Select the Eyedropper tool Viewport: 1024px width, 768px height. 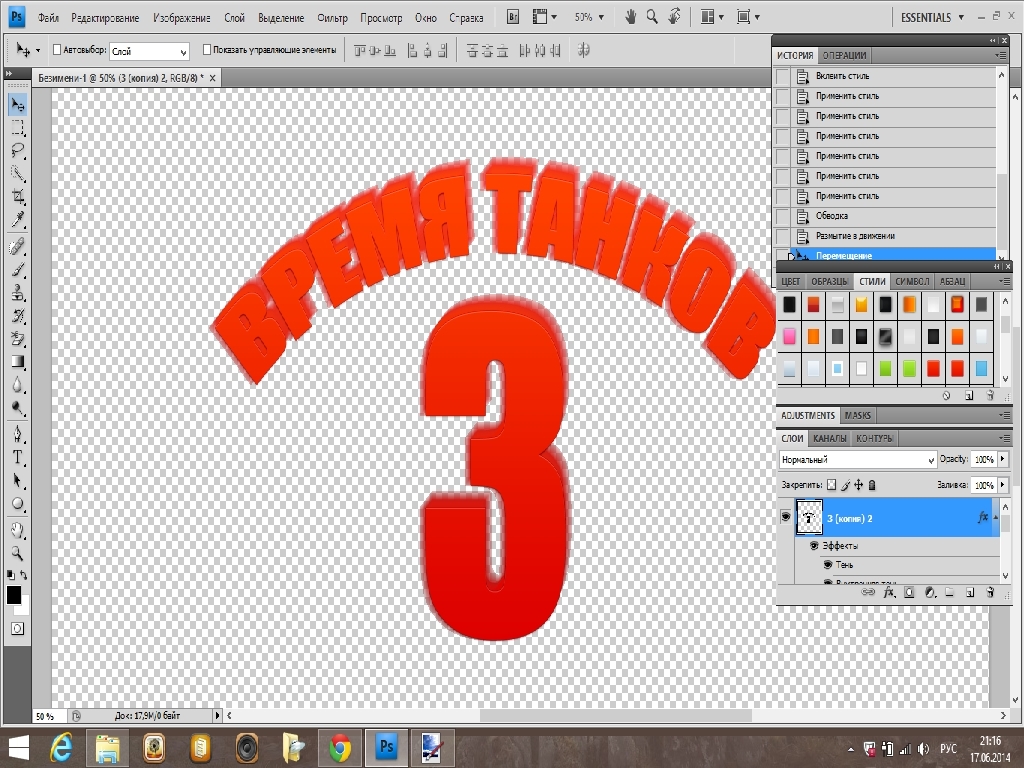[18, 220]
